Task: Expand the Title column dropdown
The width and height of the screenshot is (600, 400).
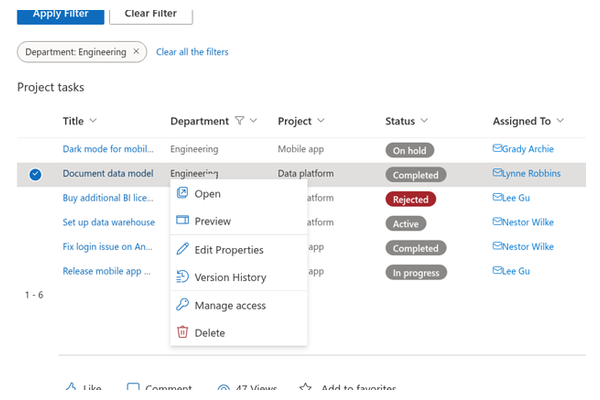Action: click(x=93, y=121)
